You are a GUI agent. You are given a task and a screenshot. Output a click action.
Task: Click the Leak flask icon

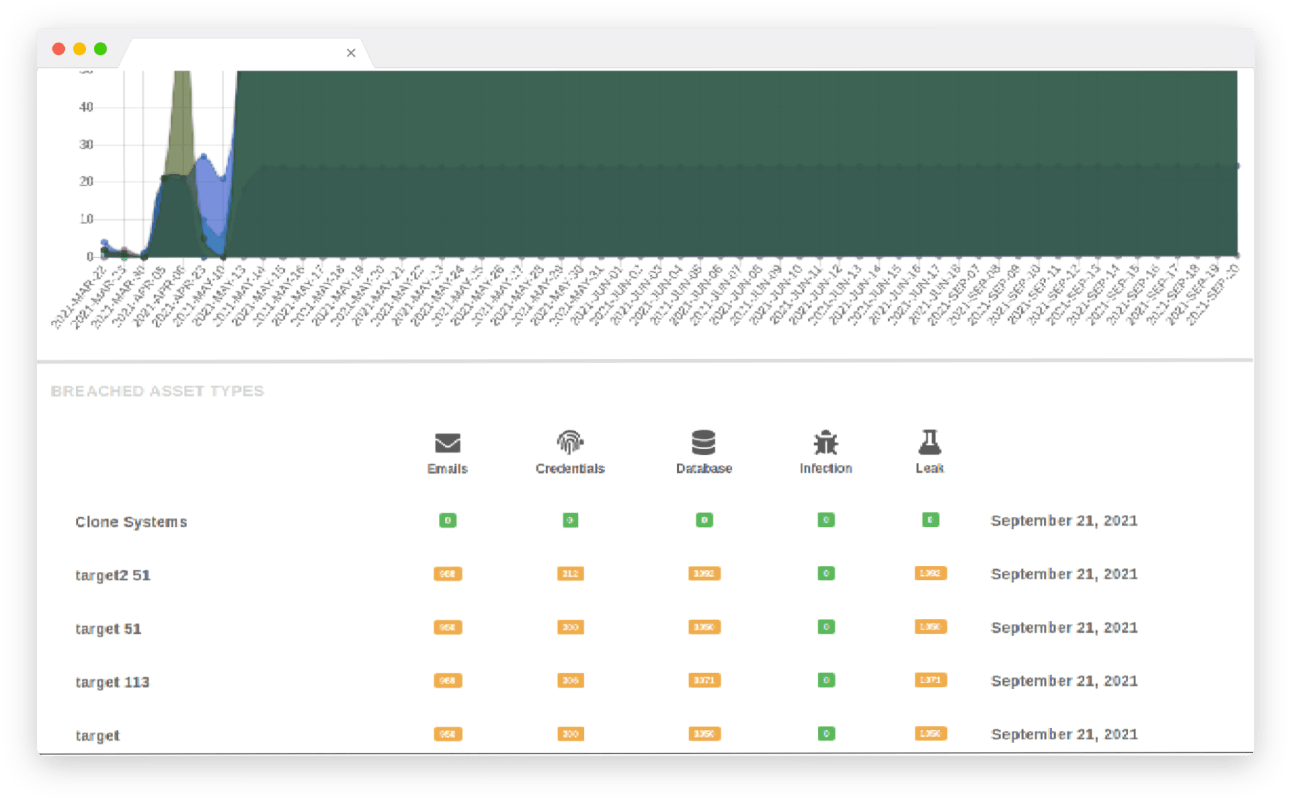930,442
